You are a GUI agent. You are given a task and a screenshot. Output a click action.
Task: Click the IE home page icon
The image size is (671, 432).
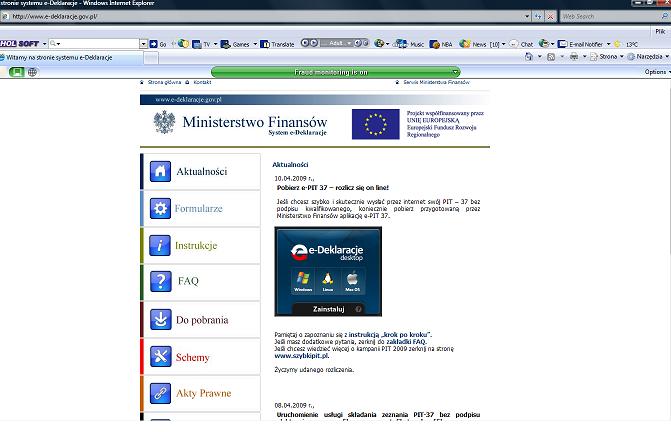(x=529, y=56)
